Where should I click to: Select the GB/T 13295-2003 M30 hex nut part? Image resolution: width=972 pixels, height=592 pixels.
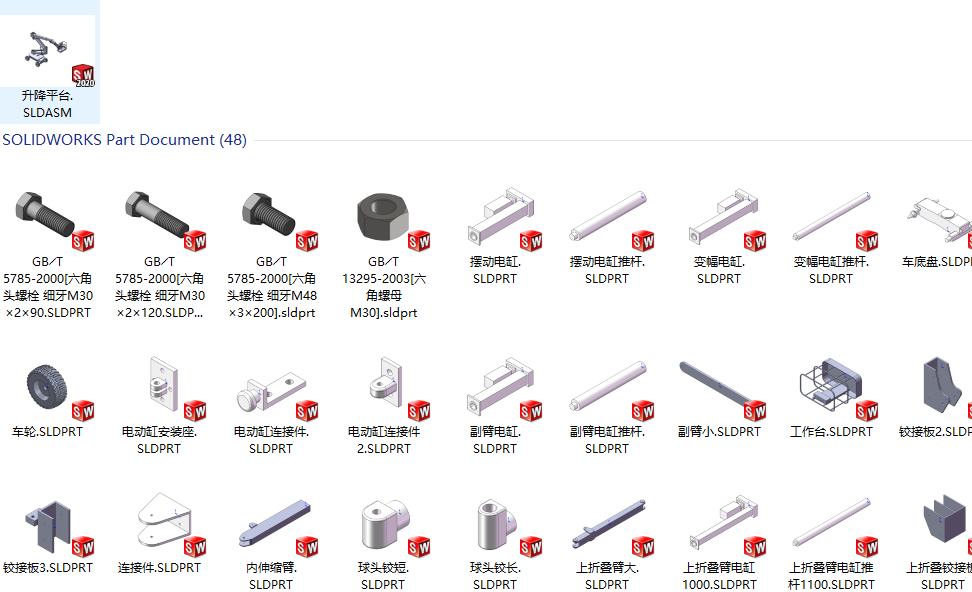(x=384, y=253)
